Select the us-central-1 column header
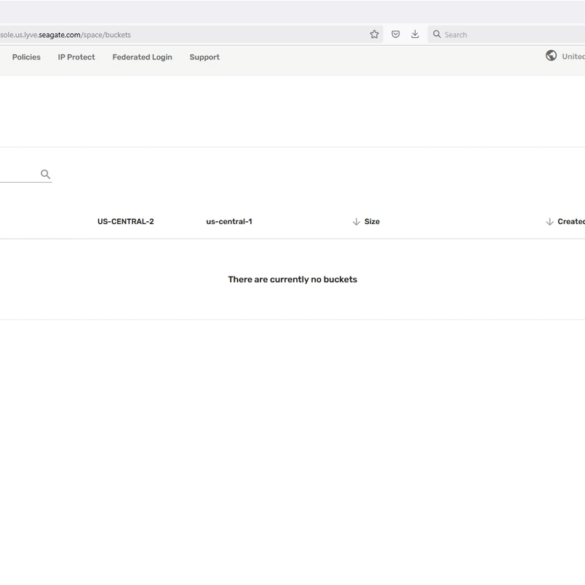585x585 pixels. [x=229, y=222]
